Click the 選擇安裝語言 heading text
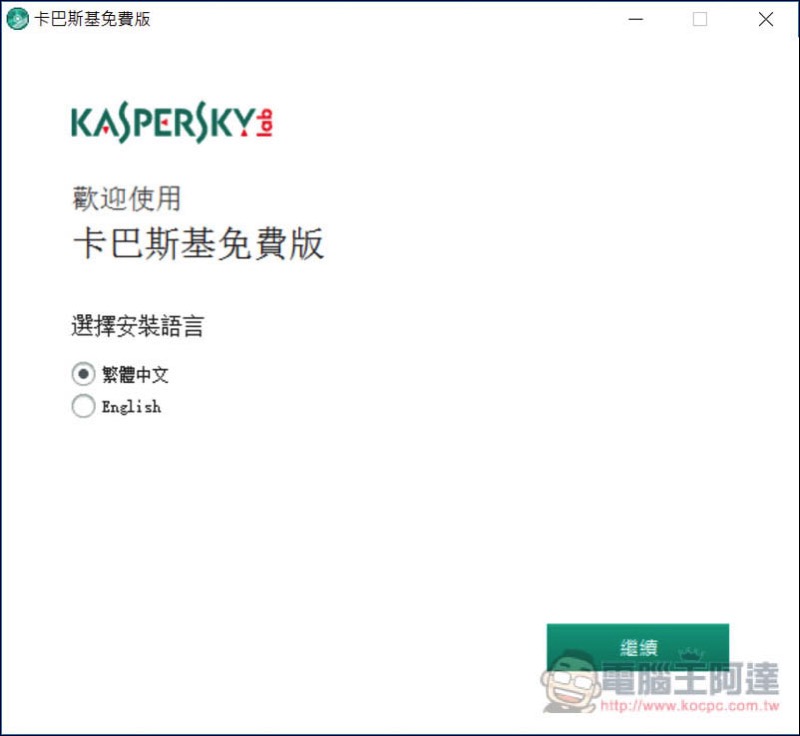Image resolution: width=800 pixels, height=736 pixels. [138, 325]
